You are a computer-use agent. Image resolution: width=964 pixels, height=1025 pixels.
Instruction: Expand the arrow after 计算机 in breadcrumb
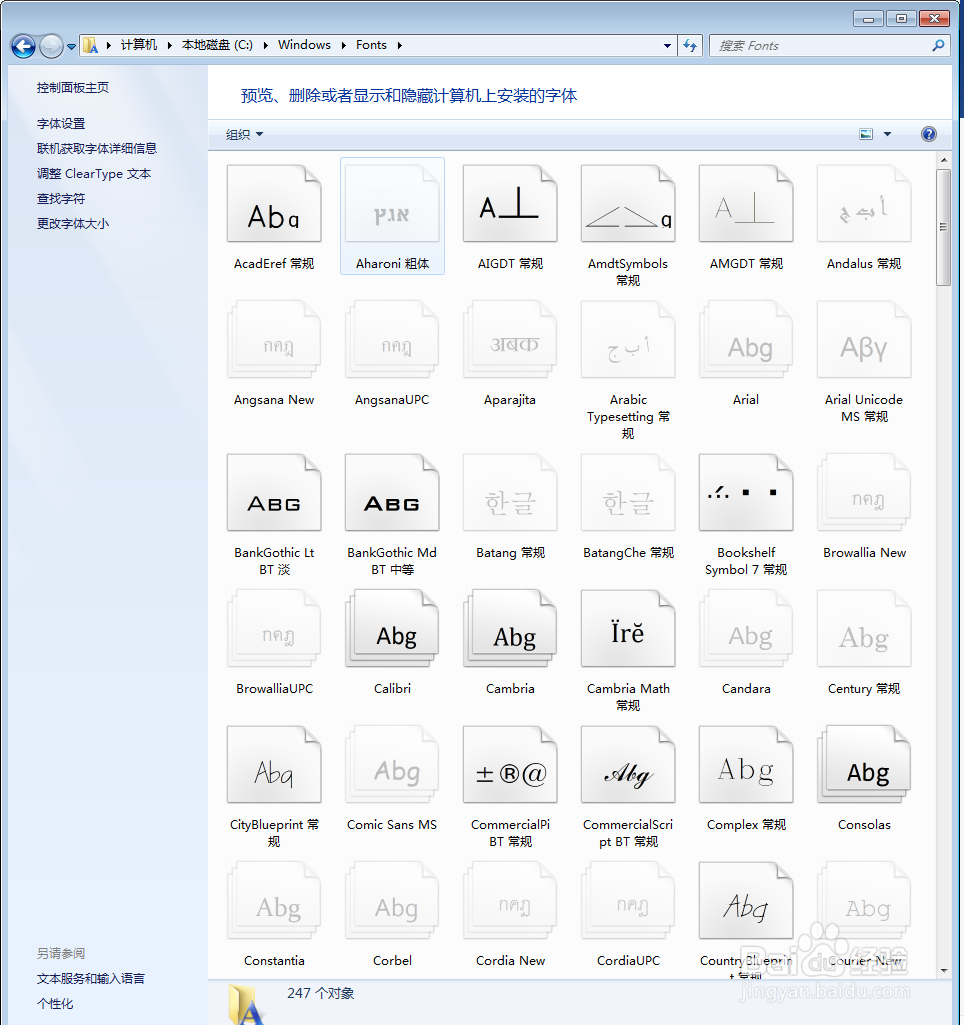pos(169,45)
